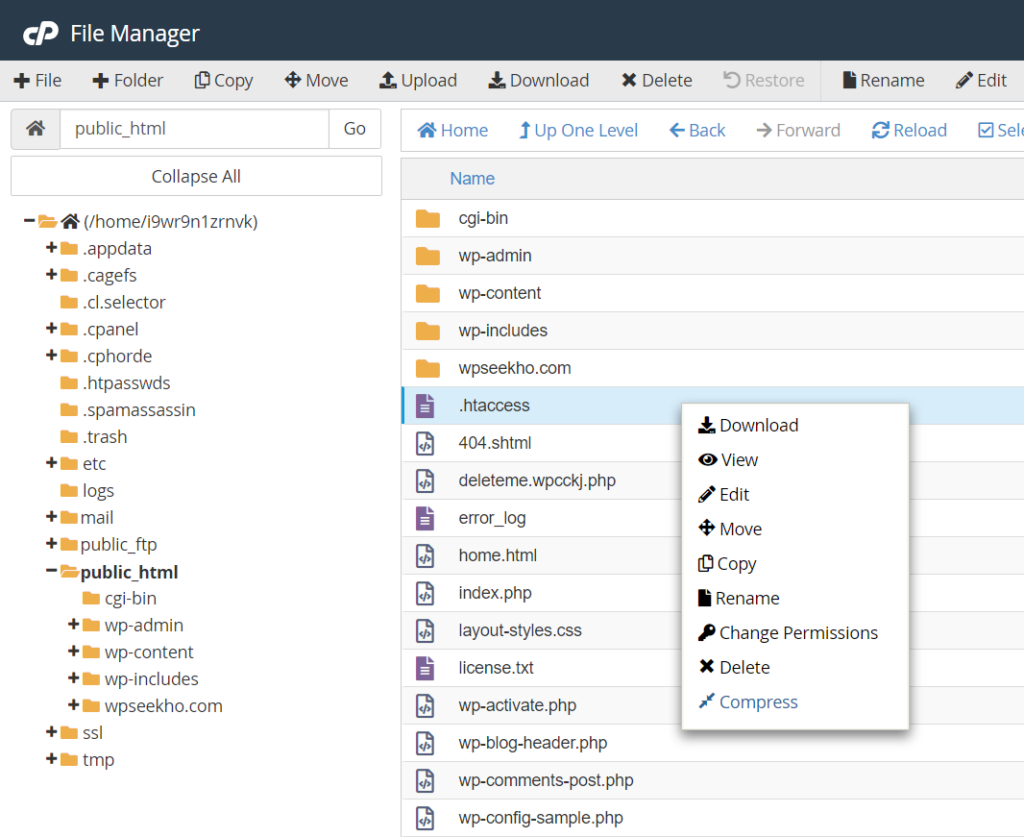Viewport: 1024px width, 837px height.
Task: Select .htpasswds in the tree
Action: click(x=126, y=383)
